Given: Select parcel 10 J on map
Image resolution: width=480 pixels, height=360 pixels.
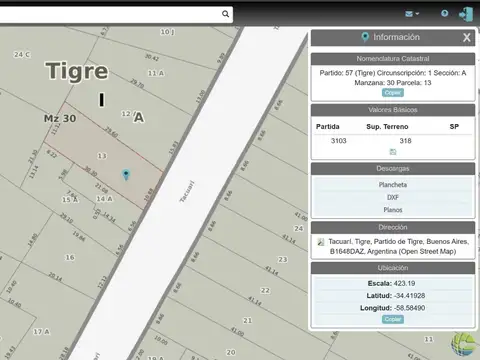Looking at the screenshot, I should coord(167,32).
